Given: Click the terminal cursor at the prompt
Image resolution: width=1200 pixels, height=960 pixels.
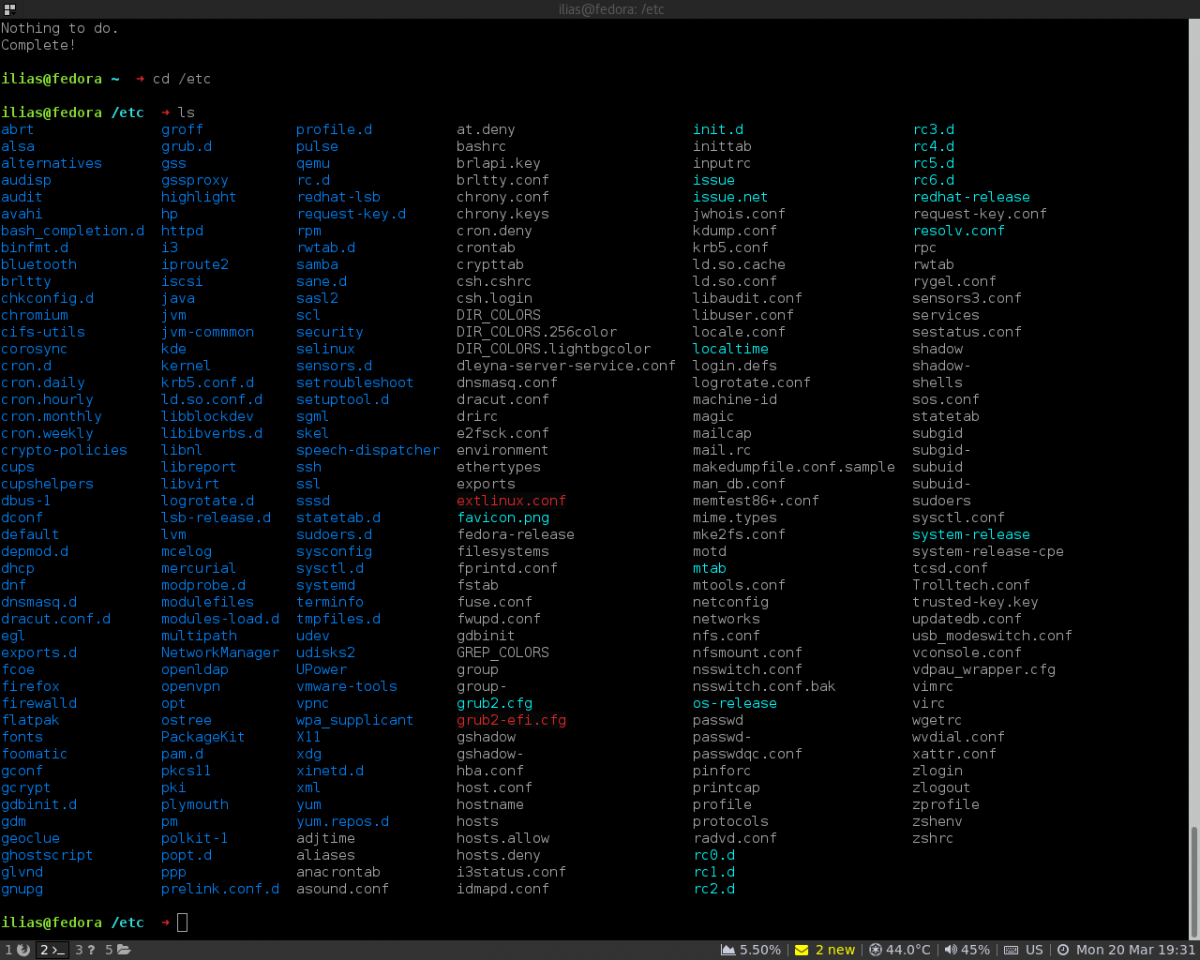Looking at the screenshot, I should [x=182, y=922].
